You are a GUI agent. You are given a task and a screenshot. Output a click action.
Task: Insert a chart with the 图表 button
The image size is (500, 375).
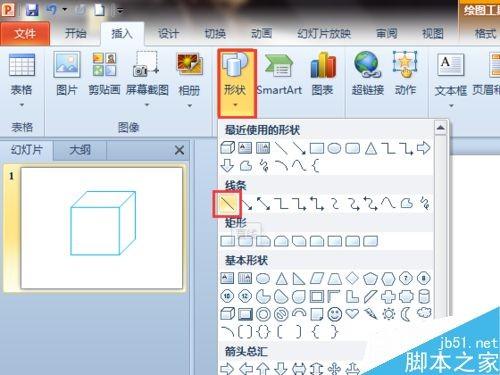point(322,75)
